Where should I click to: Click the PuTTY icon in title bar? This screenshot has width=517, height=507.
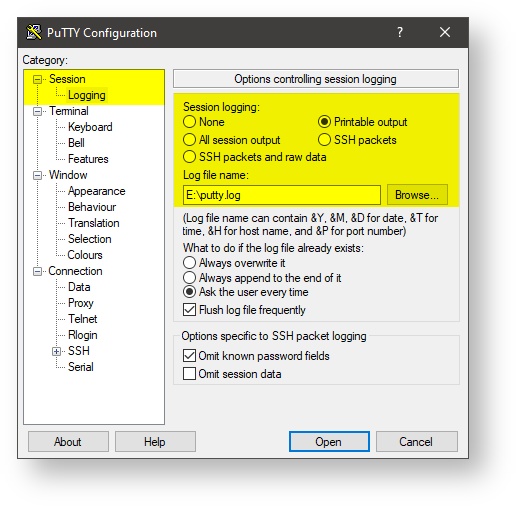34,32
